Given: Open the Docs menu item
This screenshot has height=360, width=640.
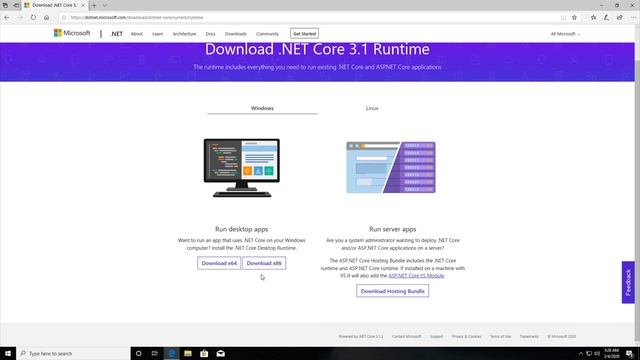Looking at the screenshot, I should pyautogui.click(x=210, y=34).
